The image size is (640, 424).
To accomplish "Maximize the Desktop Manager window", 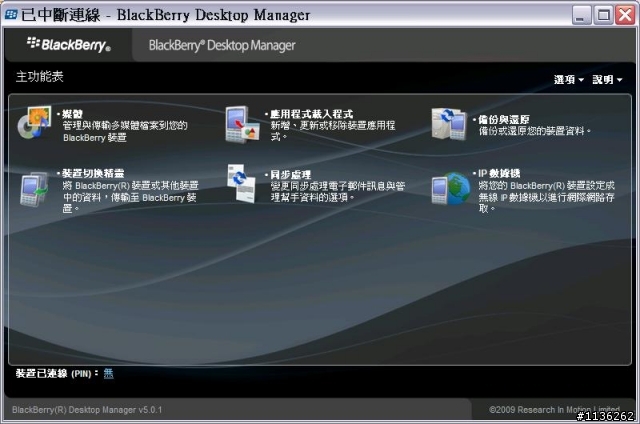I will coord(605,14).
